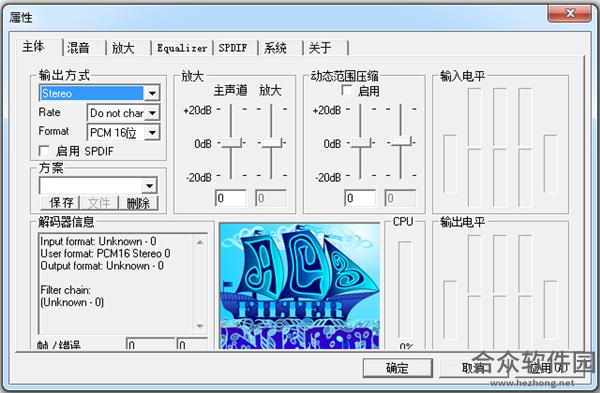Click the +20dB label in 放大 group
600x393 pixels.
(197, 110)
